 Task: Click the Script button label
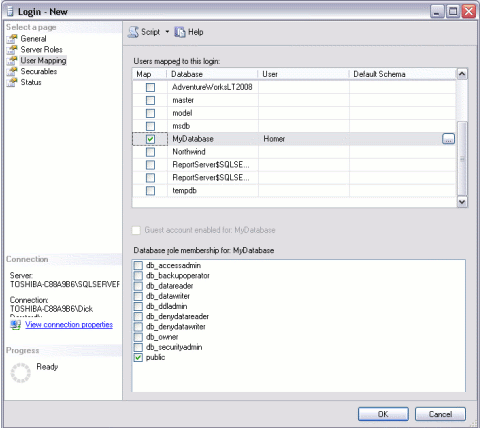tap(151, 32)
